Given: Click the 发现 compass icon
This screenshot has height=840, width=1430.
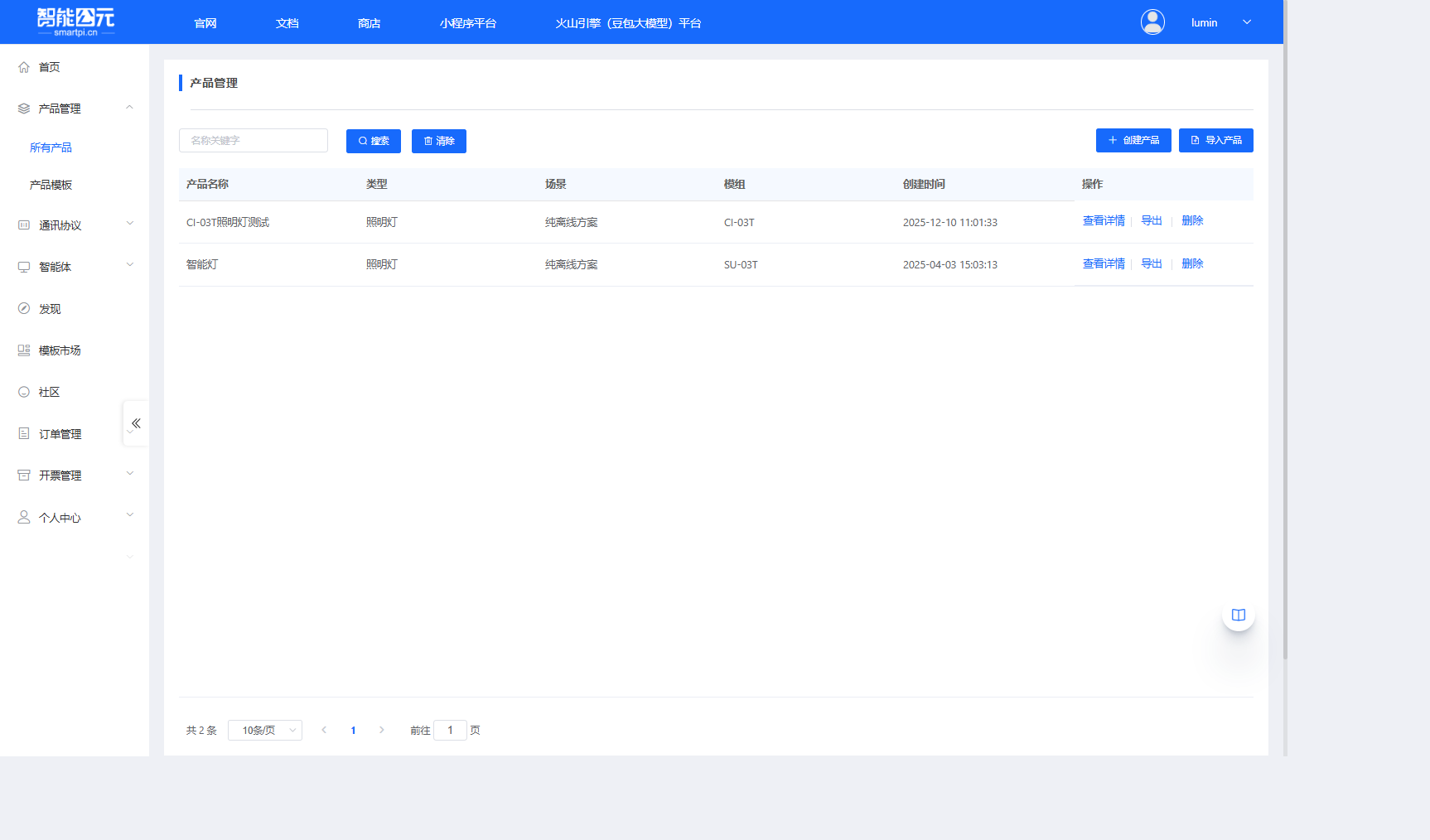Looking at the screenshot, I should pos(24,308).
